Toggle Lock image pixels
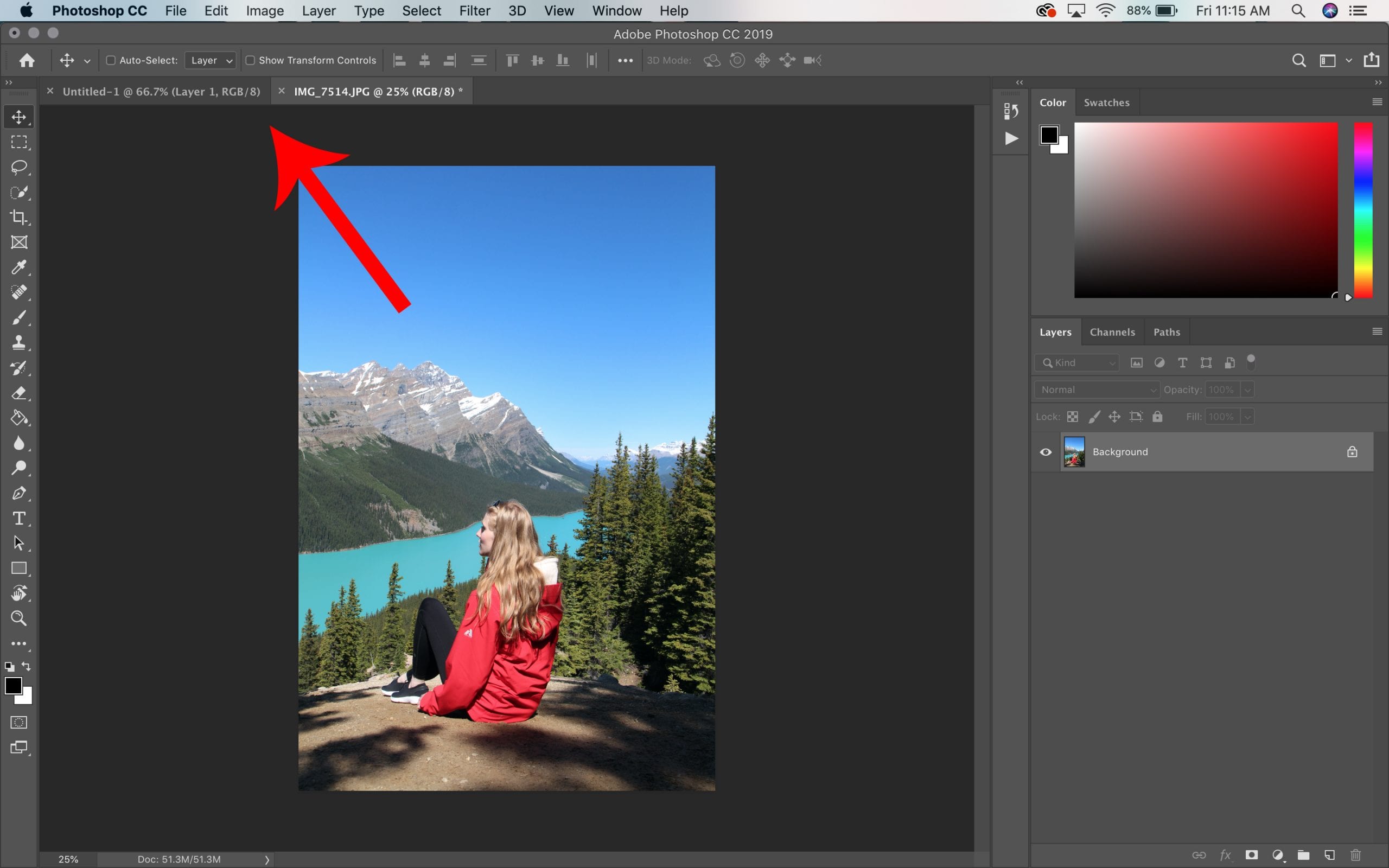This screenshot has height=868, width=1389. [1094, 417]
